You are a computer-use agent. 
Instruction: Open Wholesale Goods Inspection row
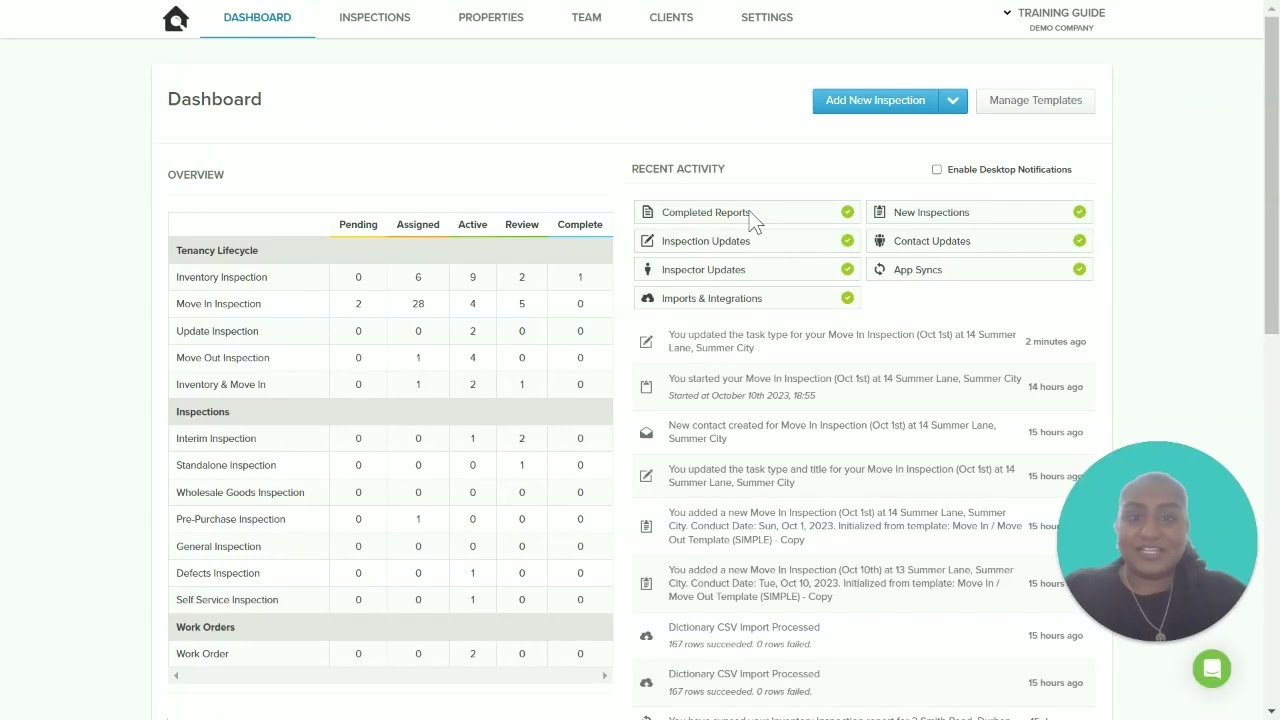[240, 492]
